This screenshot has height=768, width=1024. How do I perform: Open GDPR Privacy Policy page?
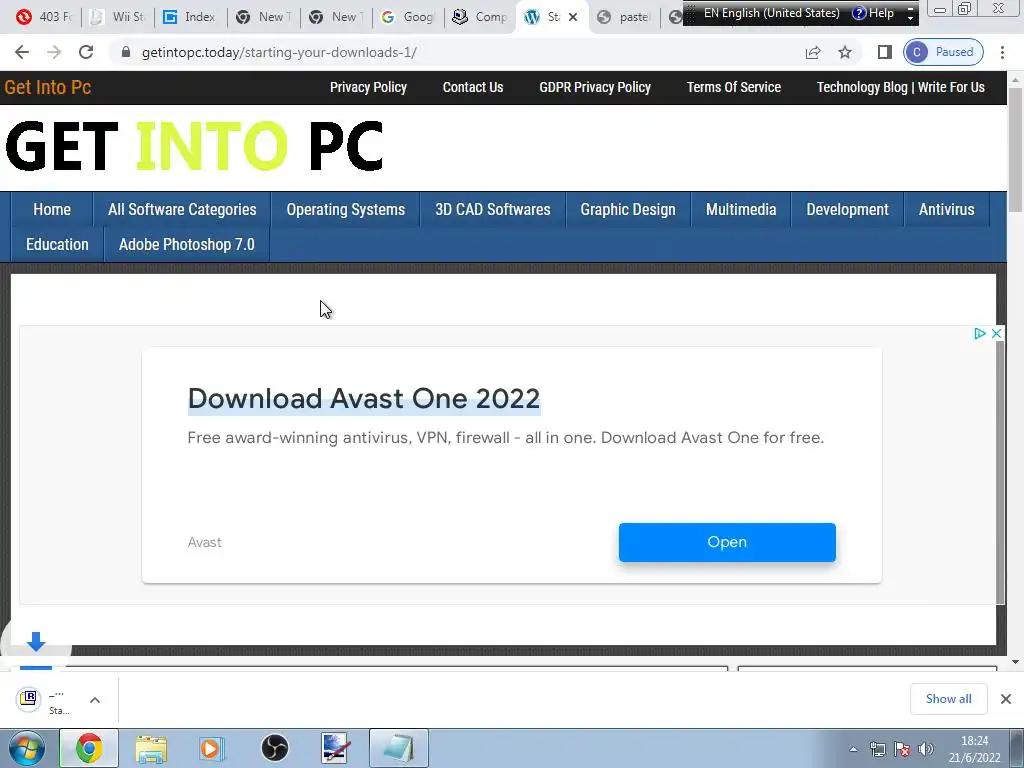tap(595, 88)
